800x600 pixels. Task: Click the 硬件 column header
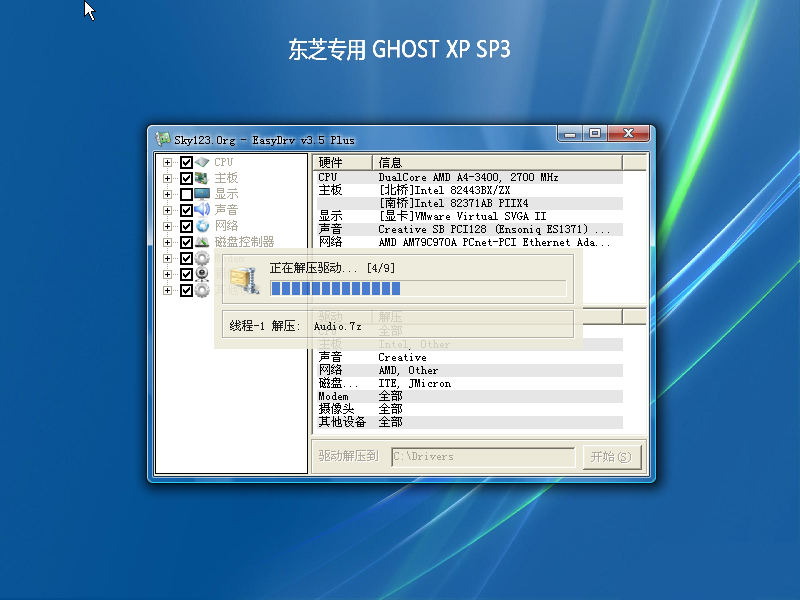pos(342,163)
